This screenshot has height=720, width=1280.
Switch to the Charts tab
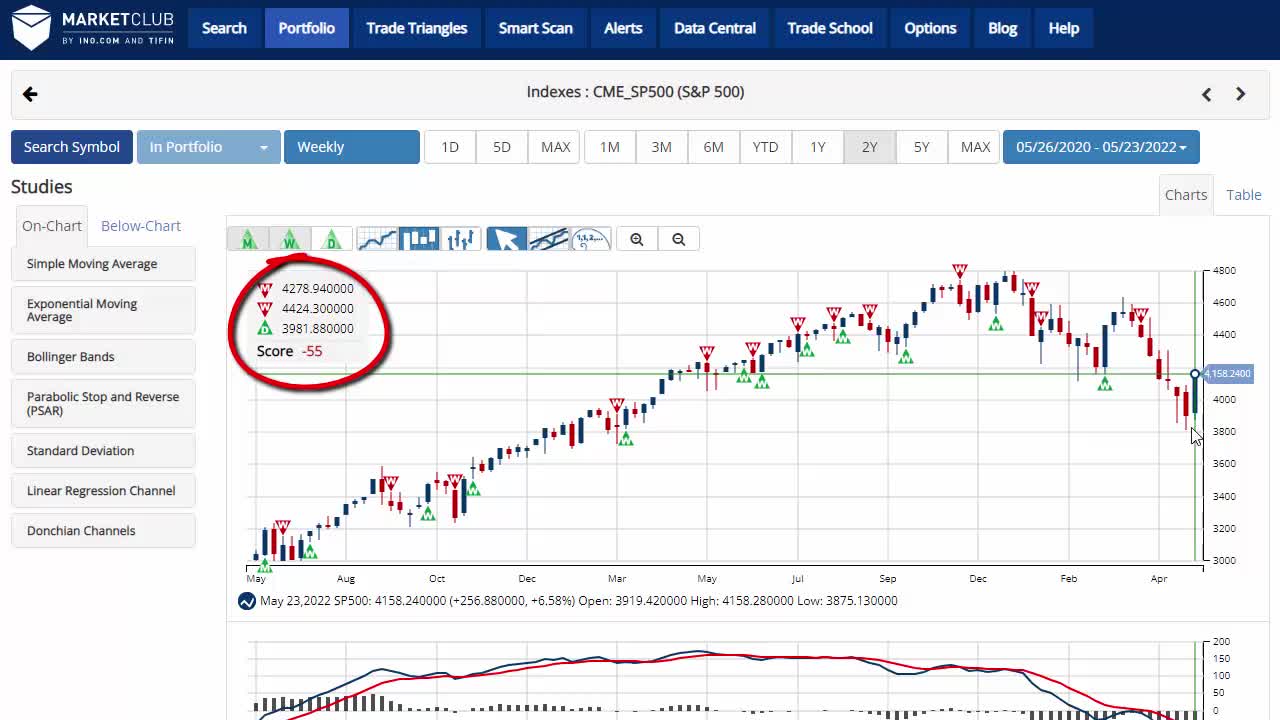tap(1186, 195)
